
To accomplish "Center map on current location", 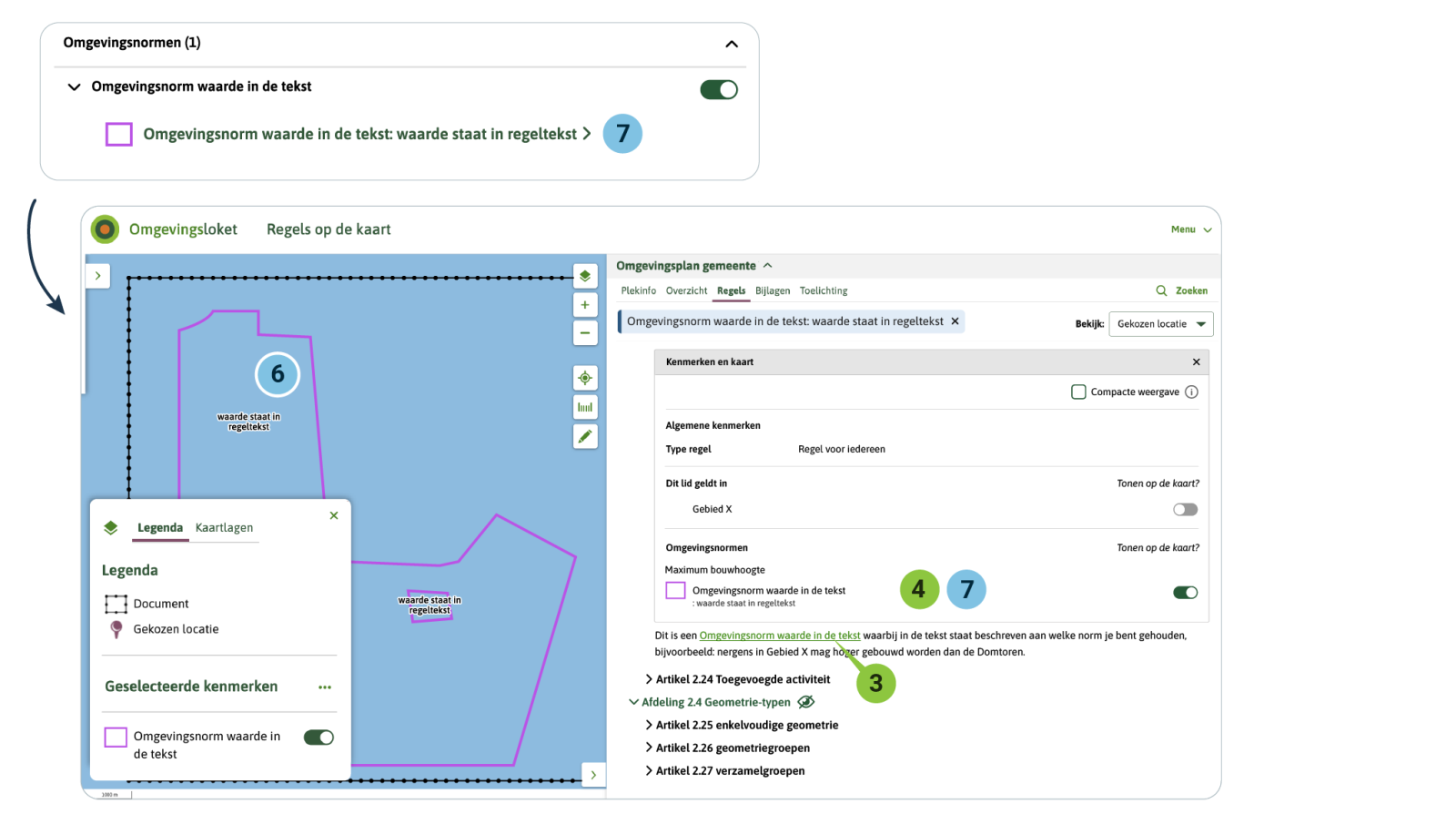I will [584, 378].
